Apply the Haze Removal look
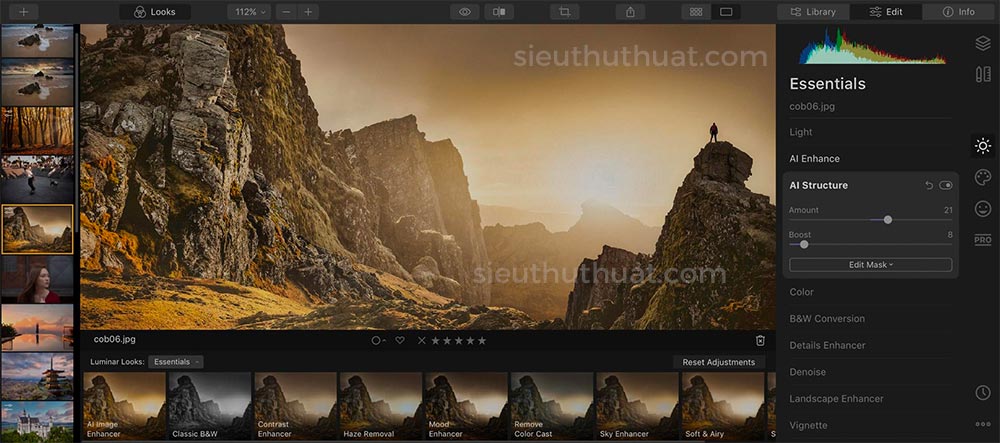The image size is (1000, 443). click(x=381, y=406)
